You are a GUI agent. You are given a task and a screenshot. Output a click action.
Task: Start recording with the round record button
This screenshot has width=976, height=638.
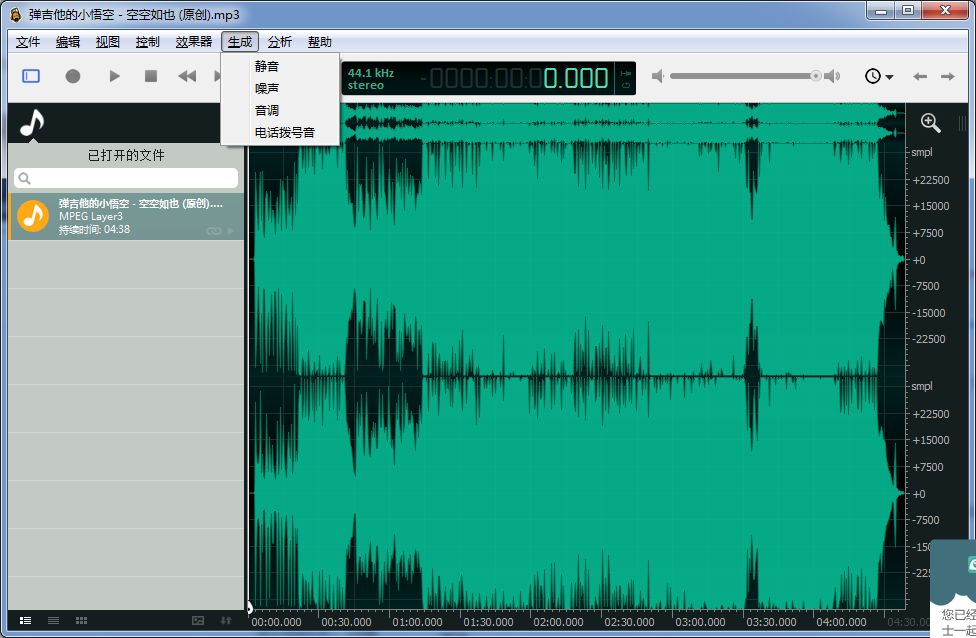pos(73,76)
